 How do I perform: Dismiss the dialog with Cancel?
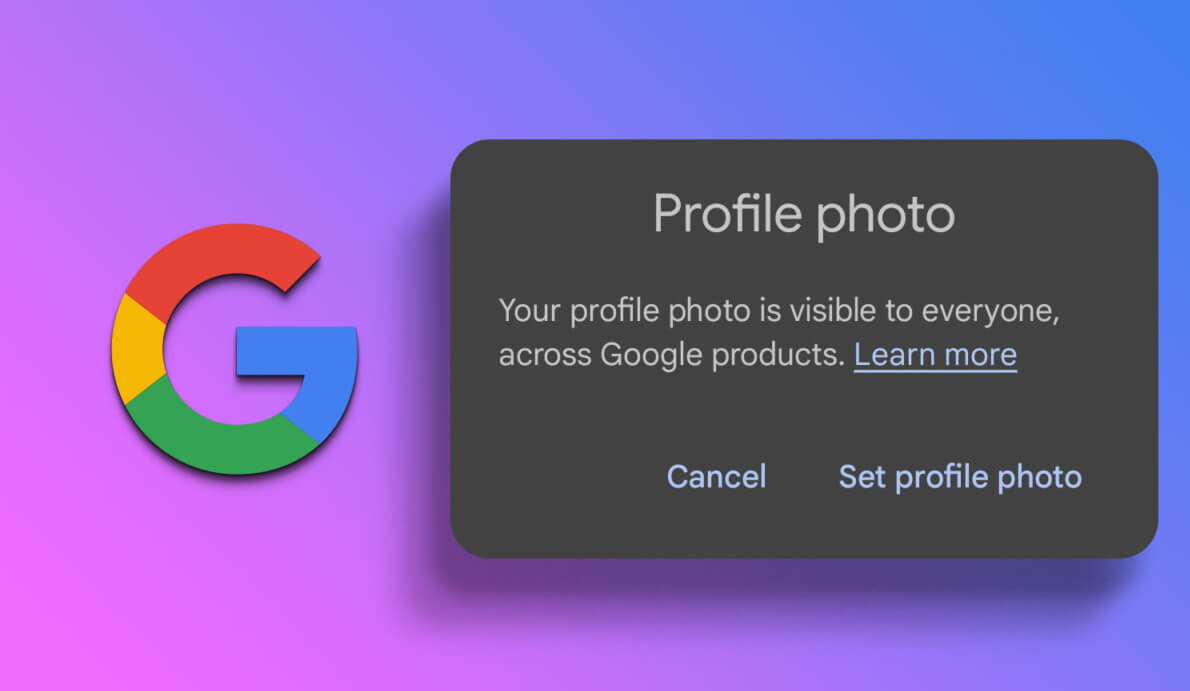(716, 477)
